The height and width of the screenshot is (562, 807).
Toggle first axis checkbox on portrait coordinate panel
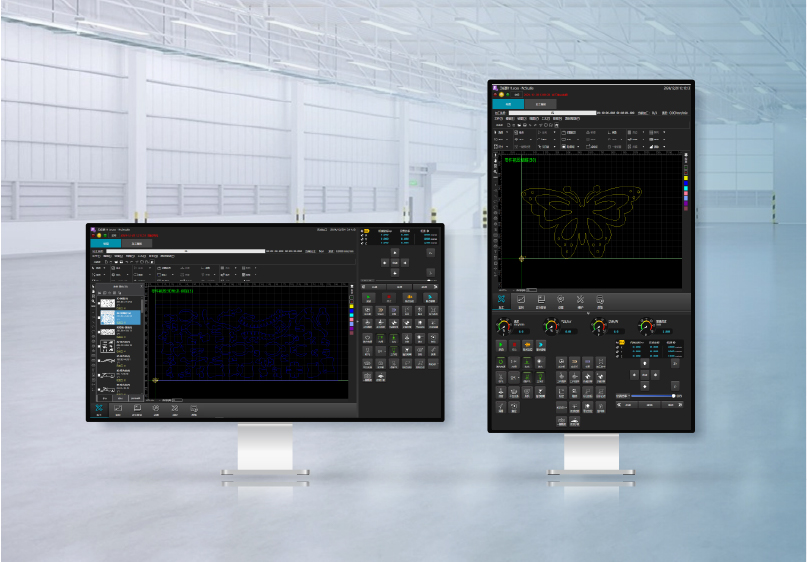[x=618, y=348]
